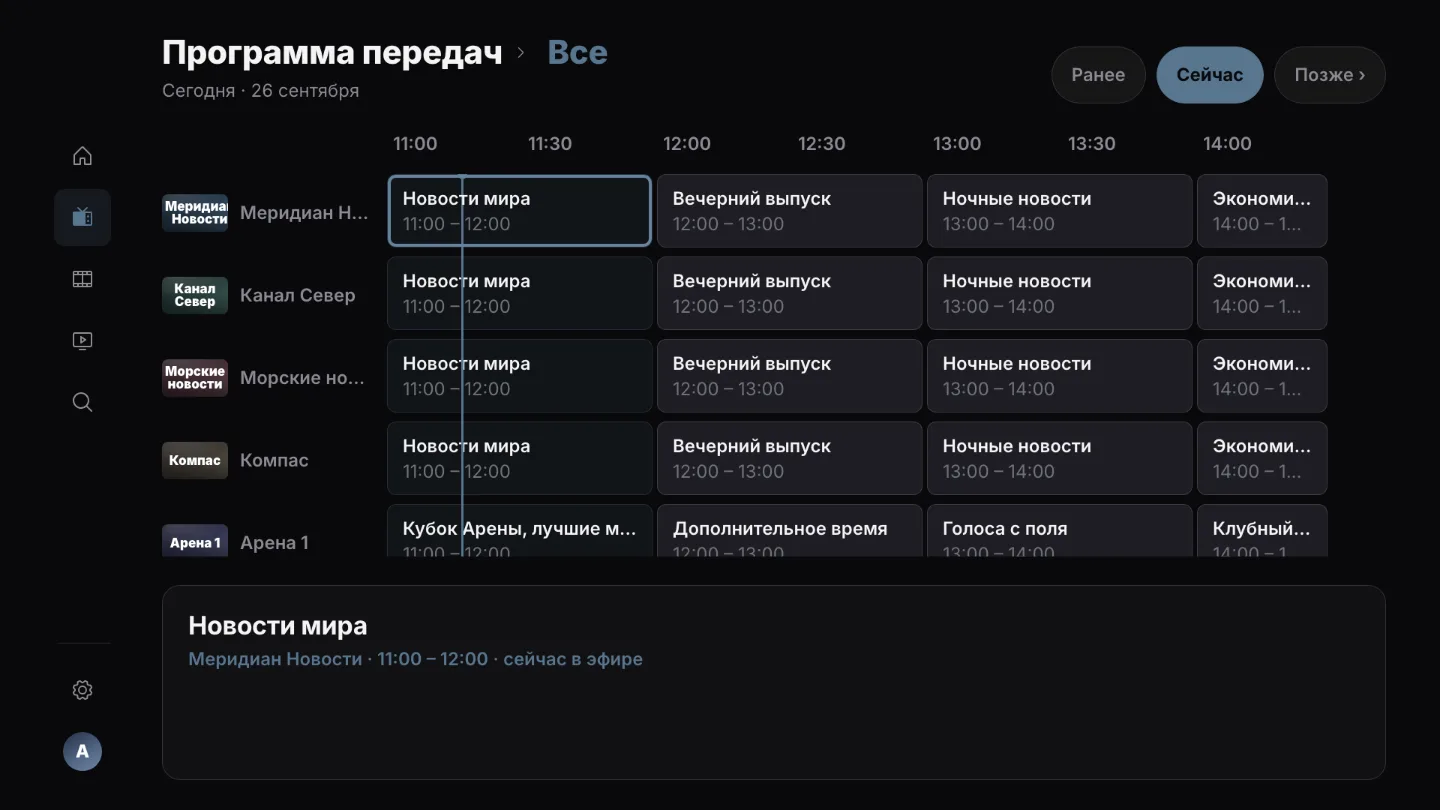Select Новости мира on Меридиан Новости
1440x810 pixels.
[x=520, y=211]
